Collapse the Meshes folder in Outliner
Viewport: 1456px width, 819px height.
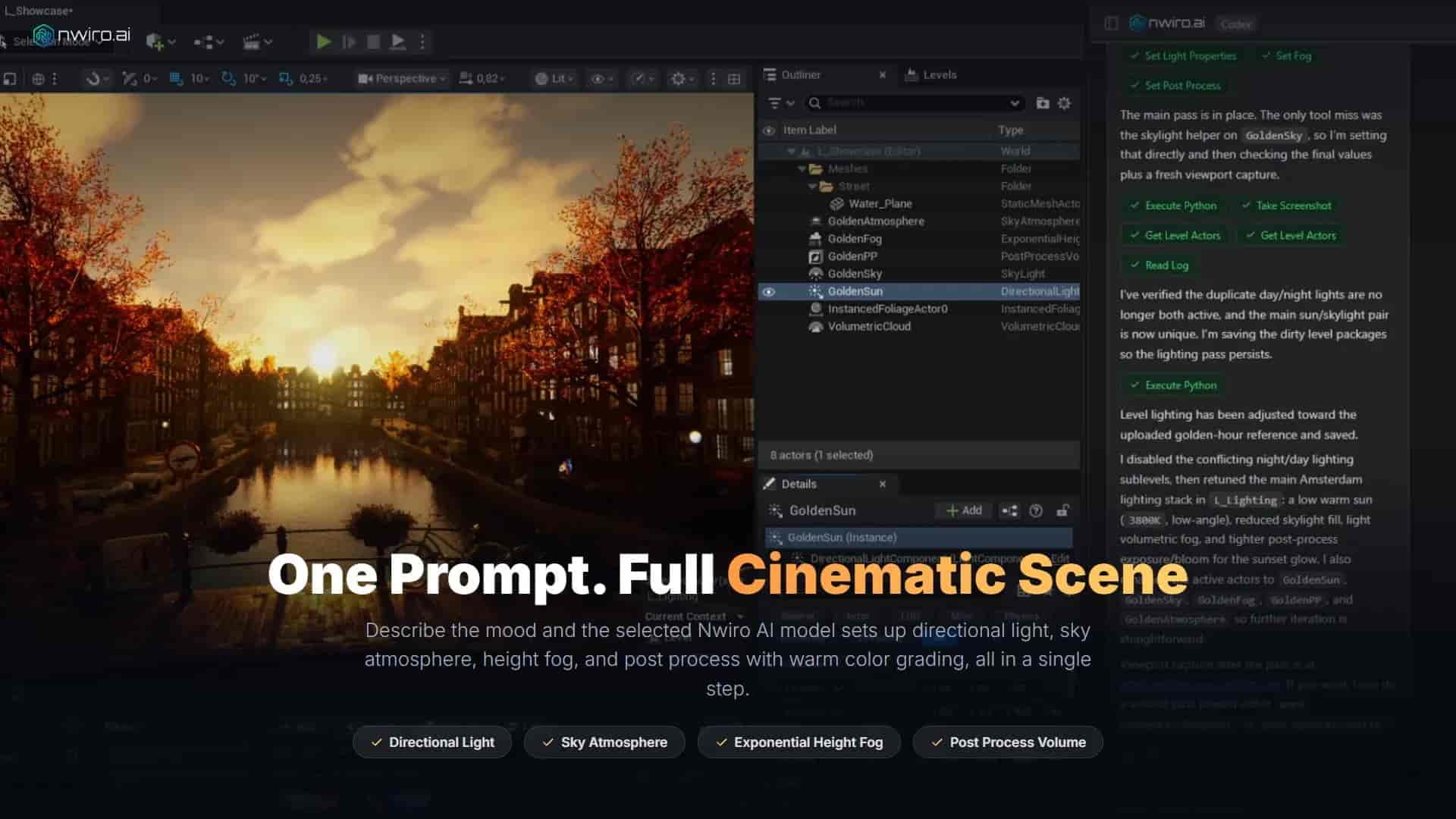(x=802, y=168)
